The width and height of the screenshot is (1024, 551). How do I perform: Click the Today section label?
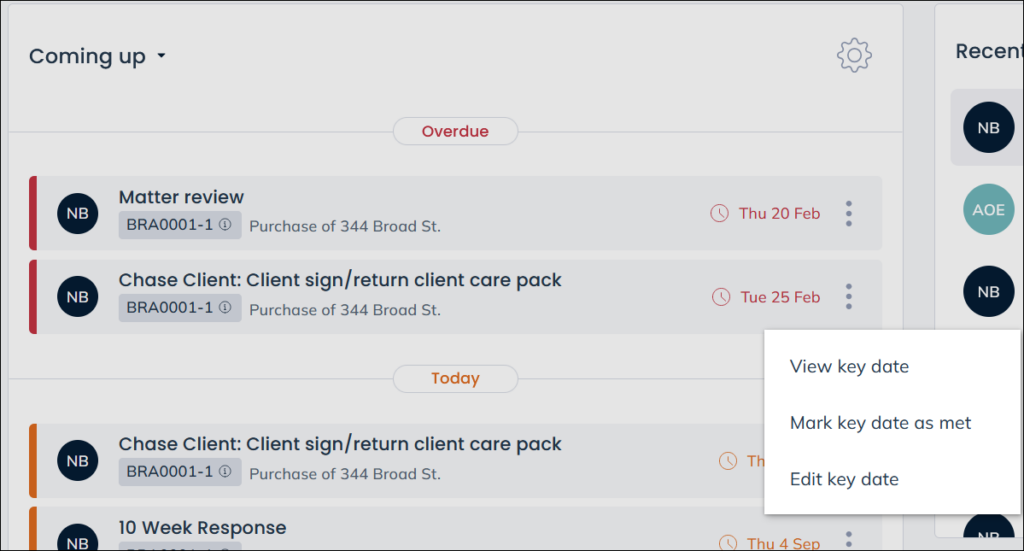click(455, 378)
